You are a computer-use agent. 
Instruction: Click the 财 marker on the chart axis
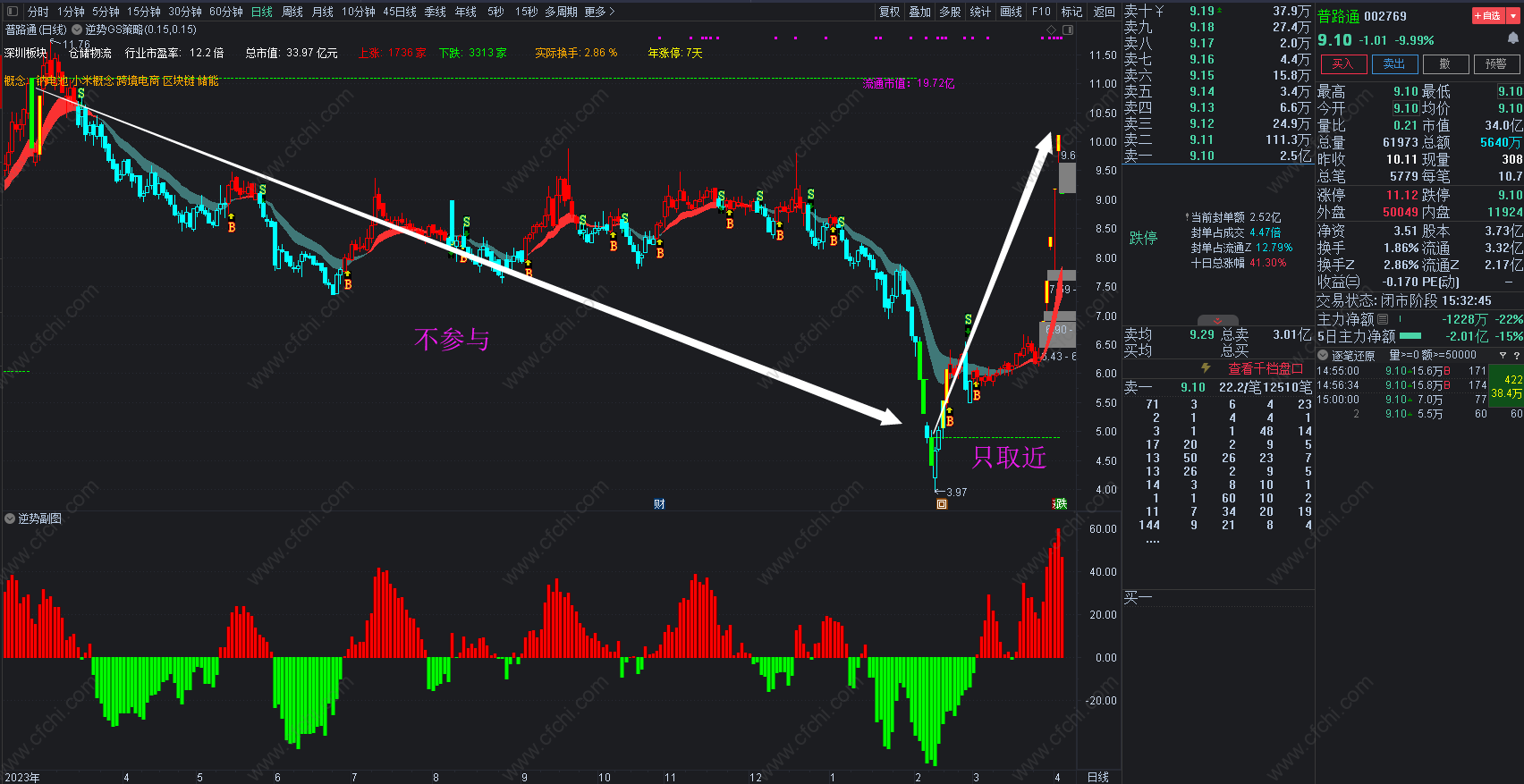tap(659, 504)
